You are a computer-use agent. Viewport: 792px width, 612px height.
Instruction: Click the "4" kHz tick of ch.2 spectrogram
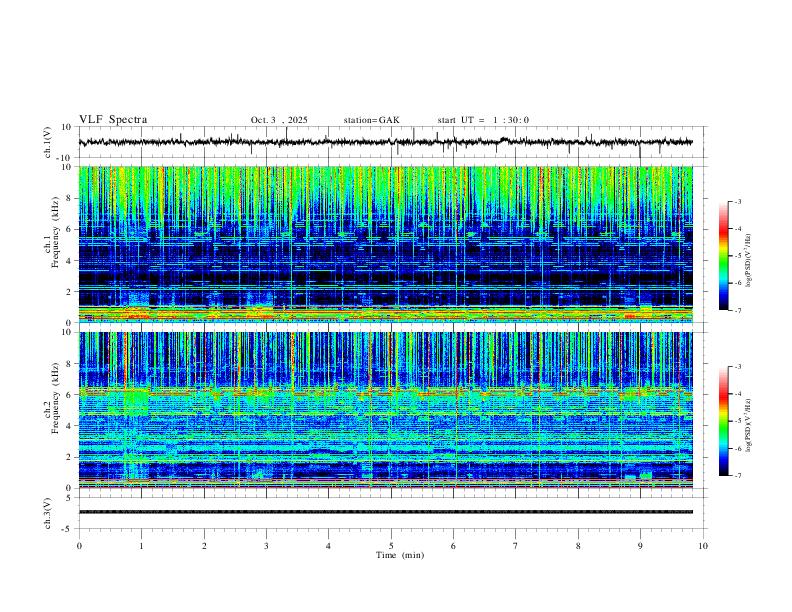pyautogui.click(x=70, y=426)
